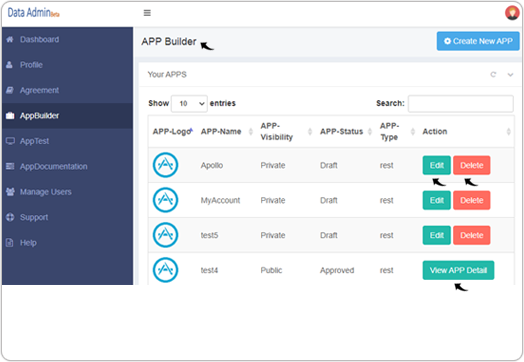Sort by APP-Logo column
This screenshot has height=362, width=524.
point(173,131)
